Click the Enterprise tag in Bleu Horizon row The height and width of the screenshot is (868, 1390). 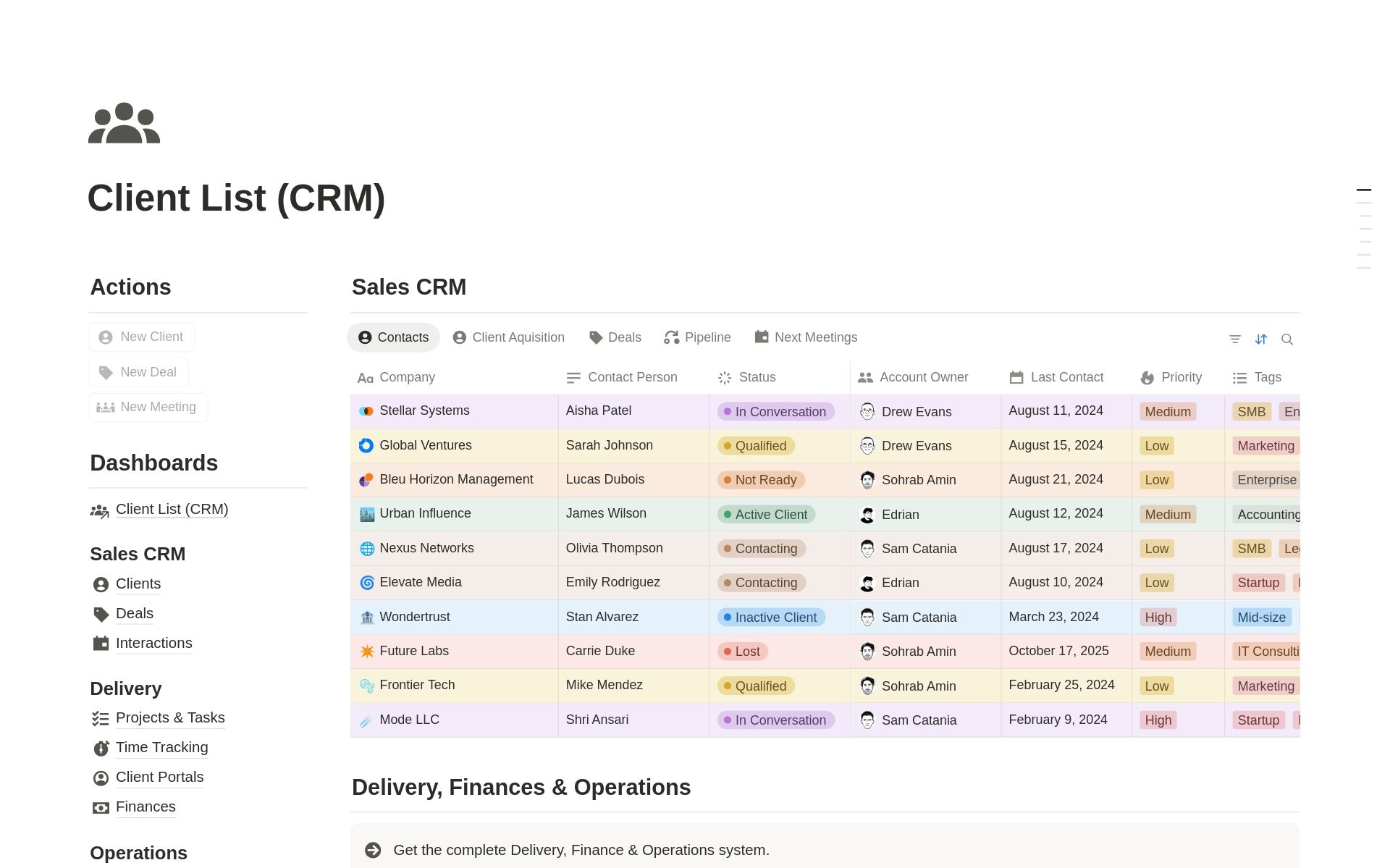coord(1266,480)
